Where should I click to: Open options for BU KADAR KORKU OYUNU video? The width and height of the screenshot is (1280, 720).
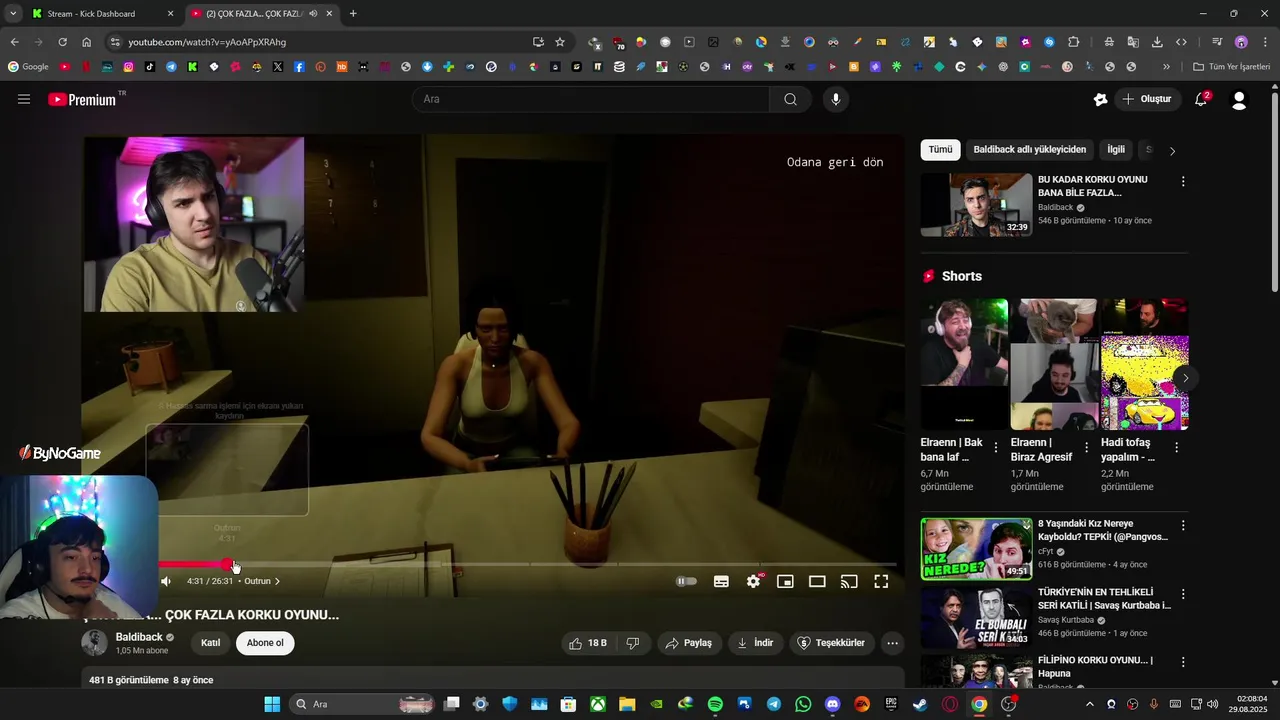pyautogui.click(x=1183, y=182)
